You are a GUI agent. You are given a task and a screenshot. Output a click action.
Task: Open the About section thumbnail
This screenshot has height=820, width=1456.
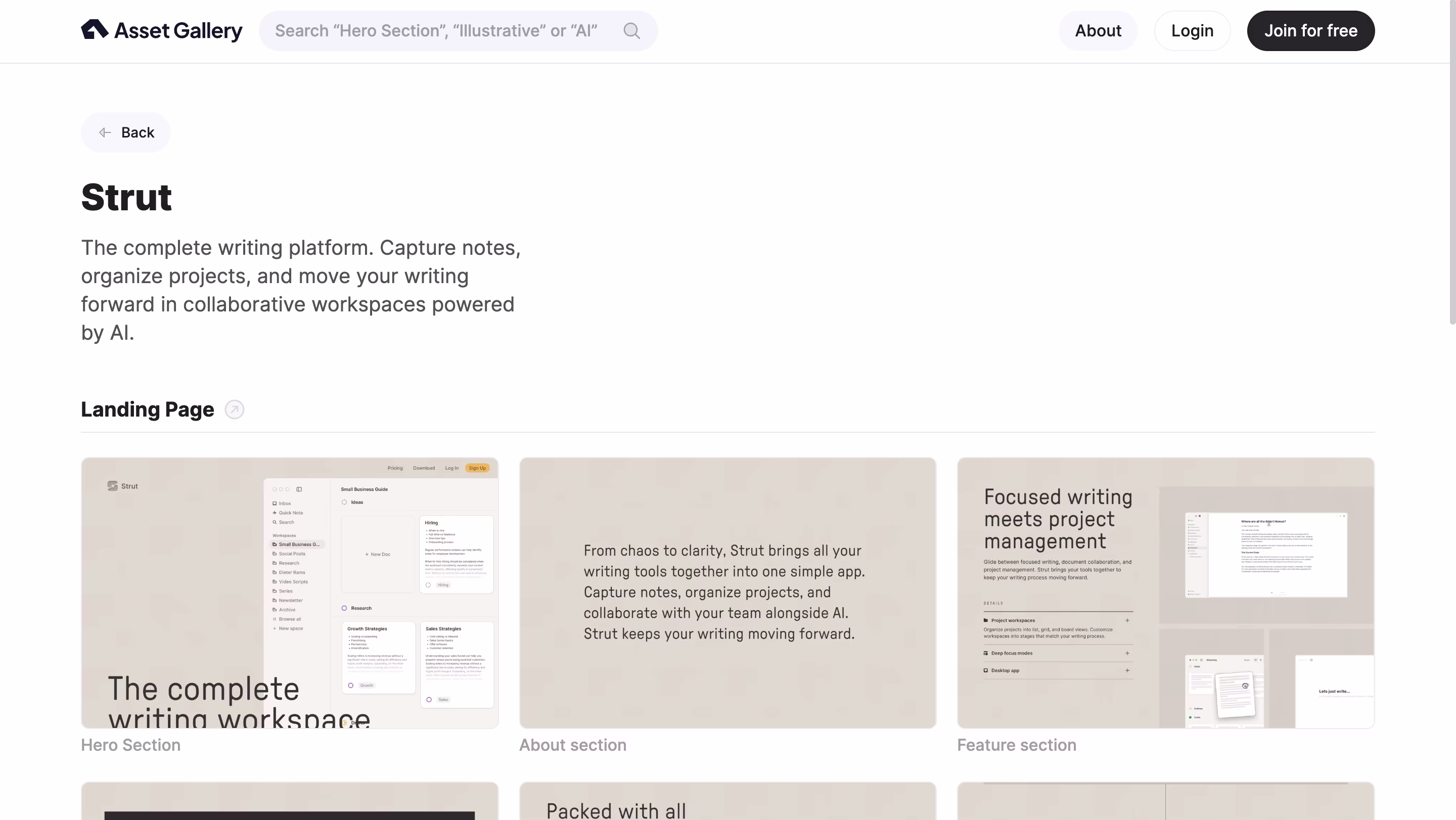[x=727, y=593]
